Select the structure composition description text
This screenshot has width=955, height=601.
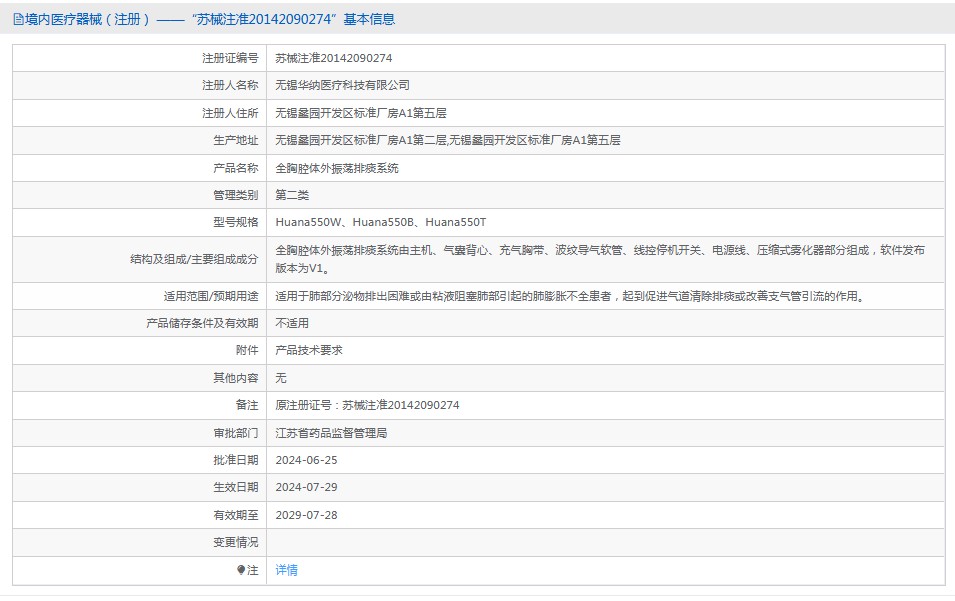600,259
